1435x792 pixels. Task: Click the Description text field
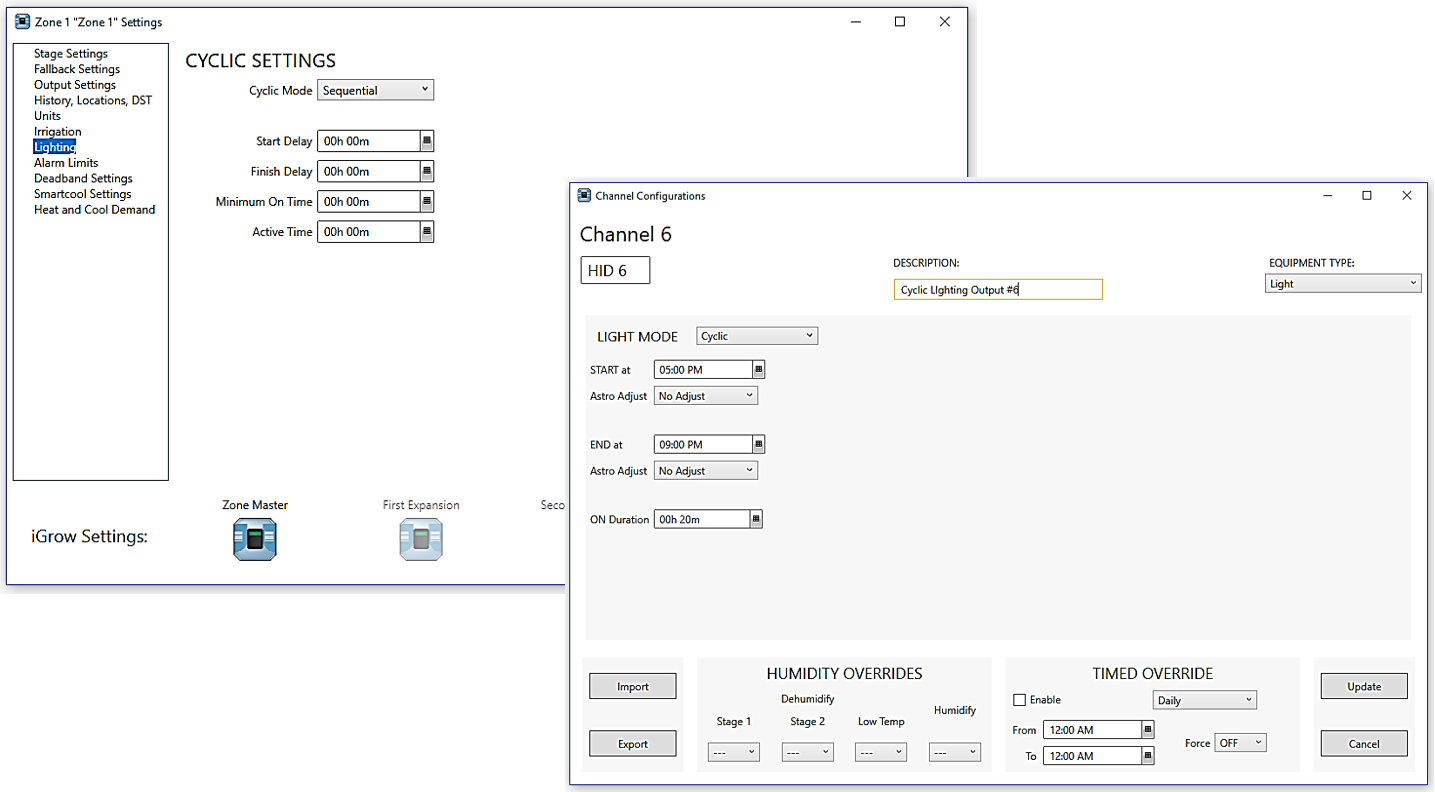[x=998, y=289]
